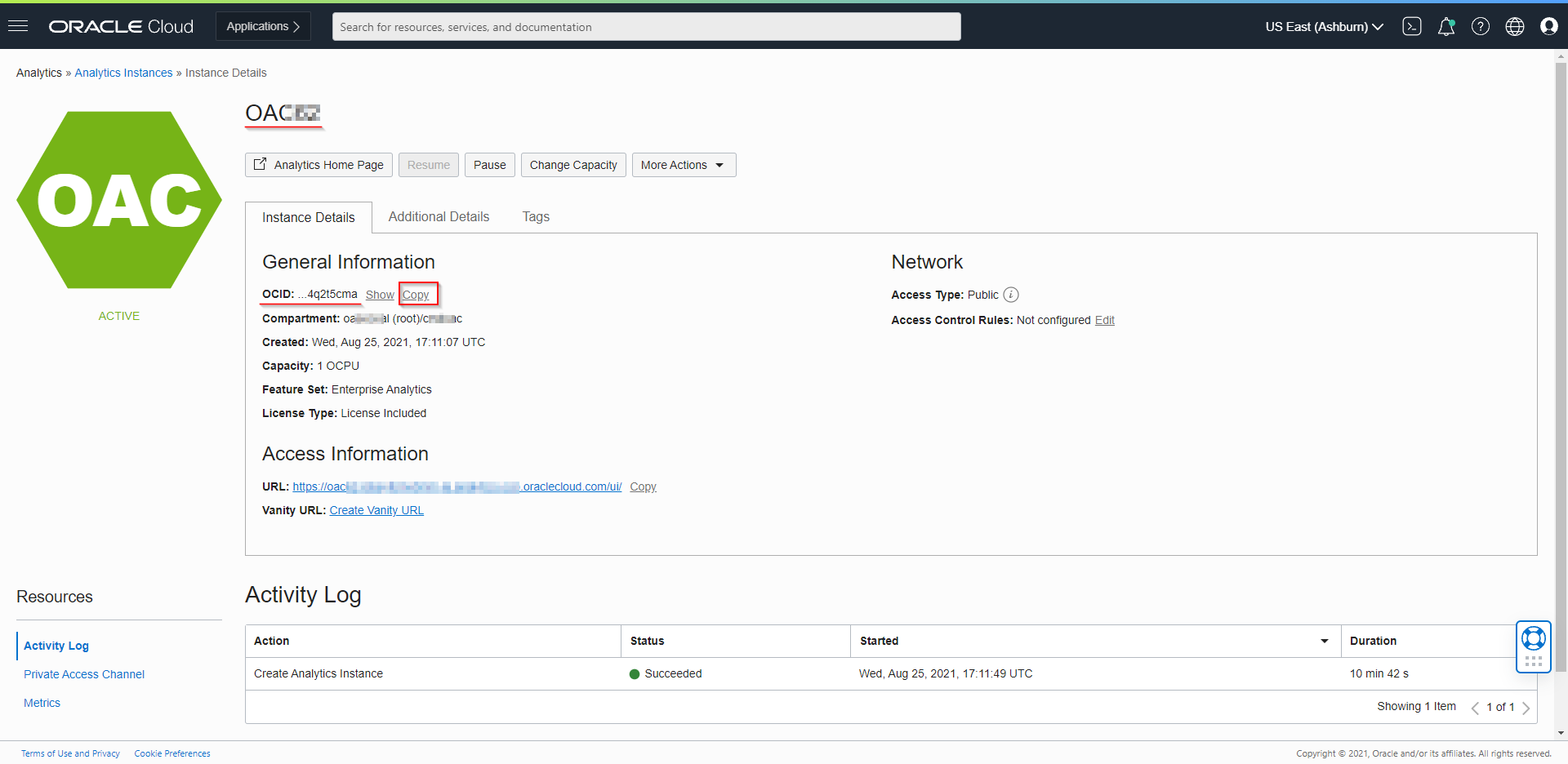Select Activity Log in Resources

[56, 646]
